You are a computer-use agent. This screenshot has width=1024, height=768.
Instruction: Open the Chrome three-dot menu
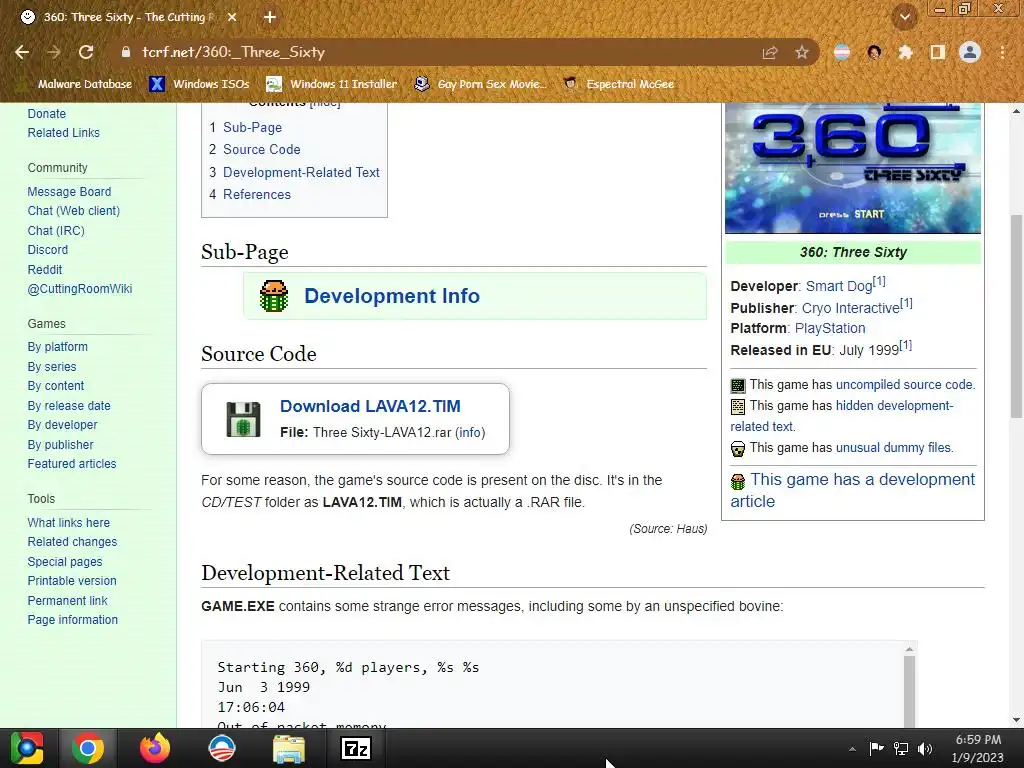pyautogui.click(x=1002, y=52)
